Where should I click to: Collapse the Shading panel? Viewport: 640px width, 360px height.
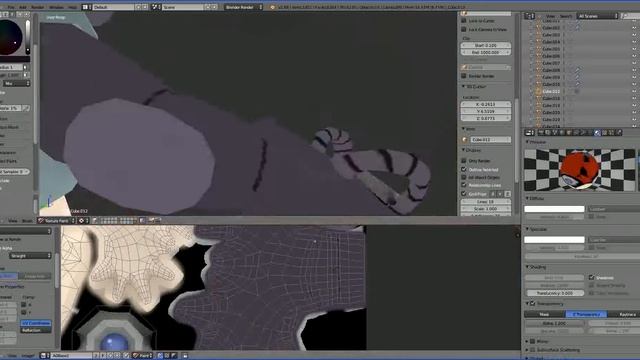[527, 267]
